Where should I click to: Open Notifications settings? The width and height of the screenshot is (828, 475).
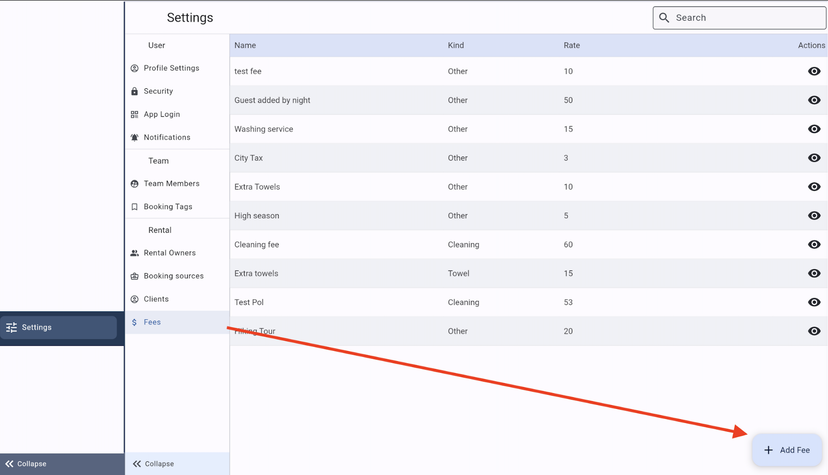pyautogui.click(x=177, y=137)
